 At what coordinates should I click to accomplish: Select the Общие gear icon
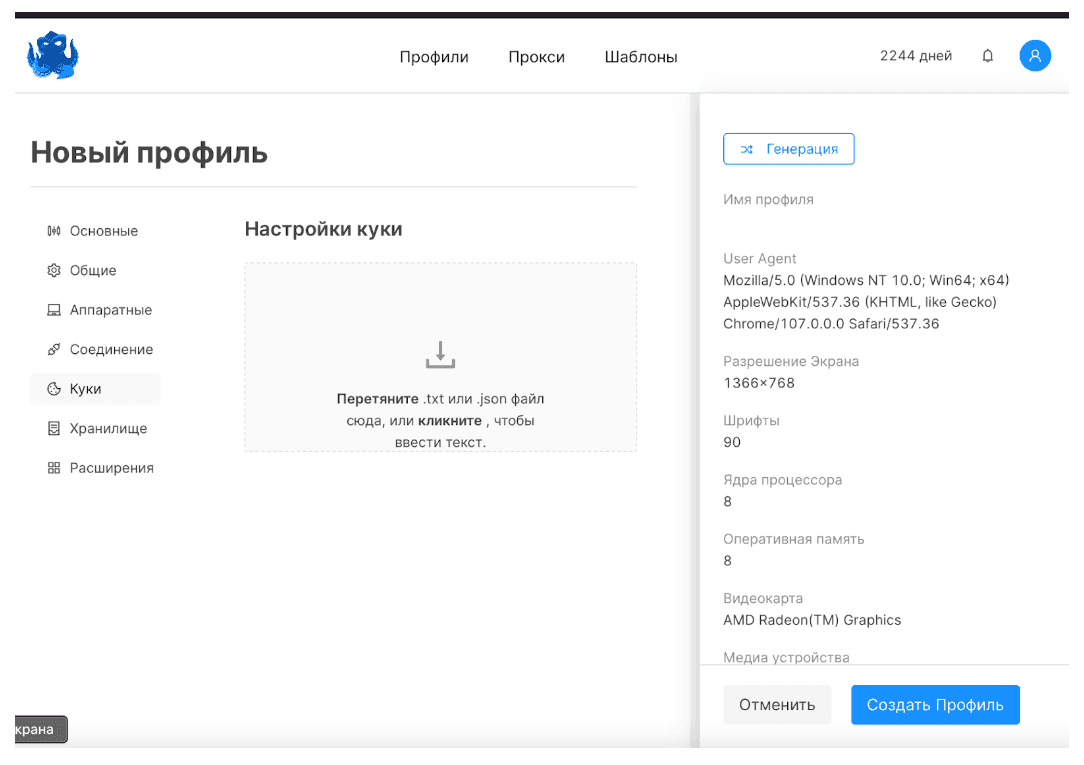(56, 270)
